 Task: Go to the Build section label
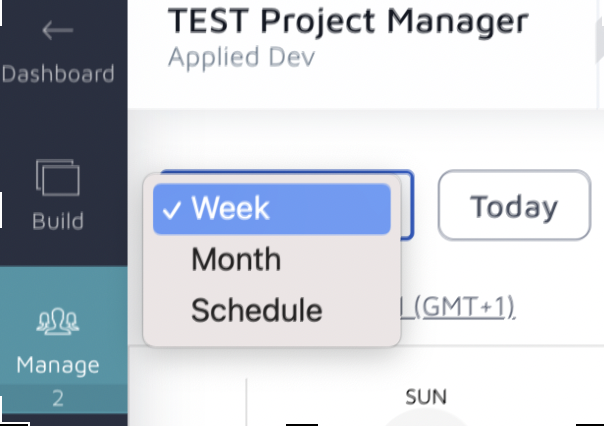(x=57, y=221)
